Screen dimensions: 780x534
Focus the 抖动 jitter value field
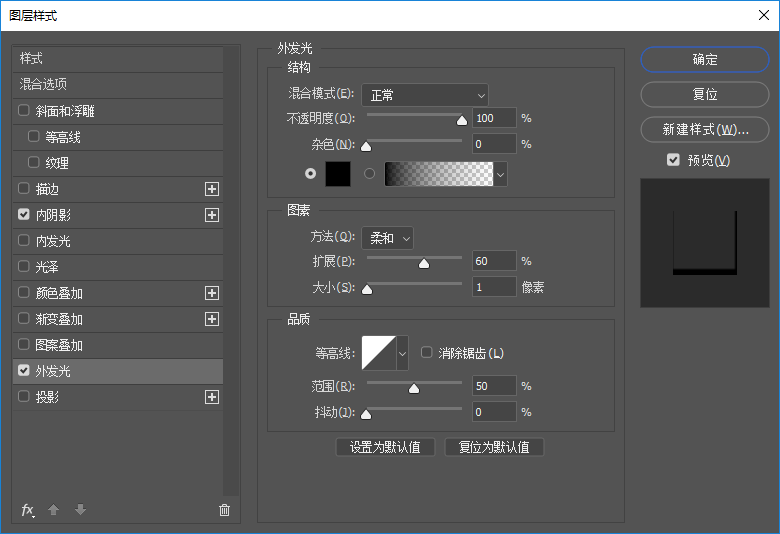(x=494, y=412)
